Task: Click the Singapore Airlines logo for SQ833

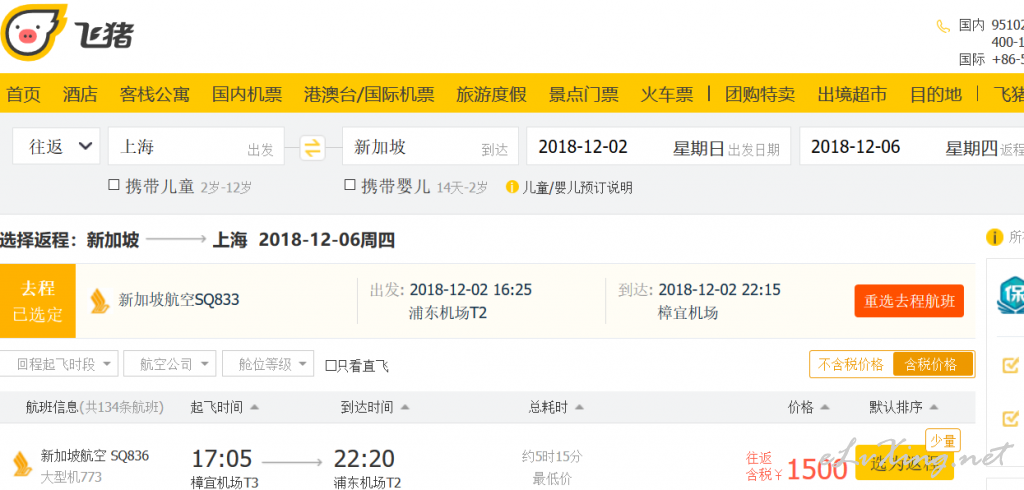Action: click(99, 300)
